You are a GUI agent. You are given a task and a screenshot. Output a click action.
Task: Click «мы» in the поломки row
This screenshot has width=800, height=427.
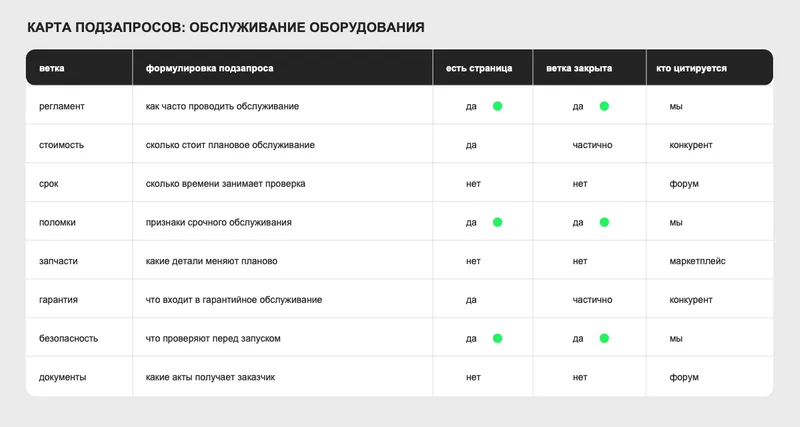(676, 222)
